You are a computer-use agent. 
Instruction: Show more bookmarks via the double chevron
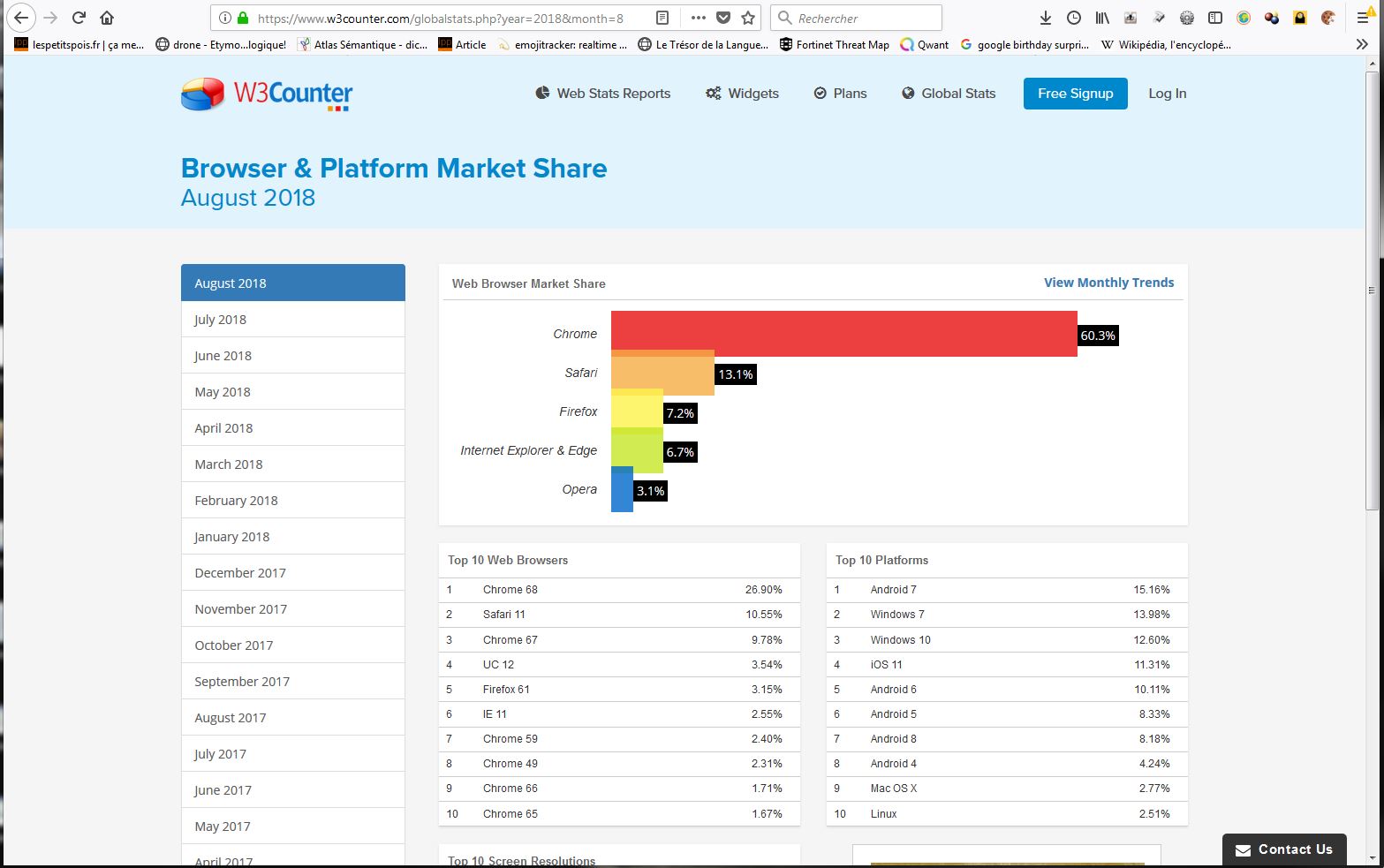pyautogui.click(x=1361, y=44)
